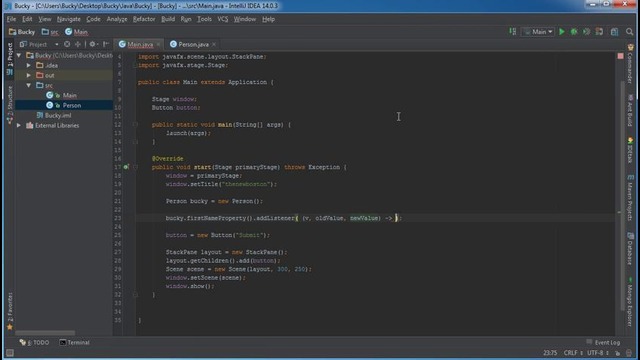640x360 pixels.
Task: Run Main with coverage icon
Action: click(587, 32)
